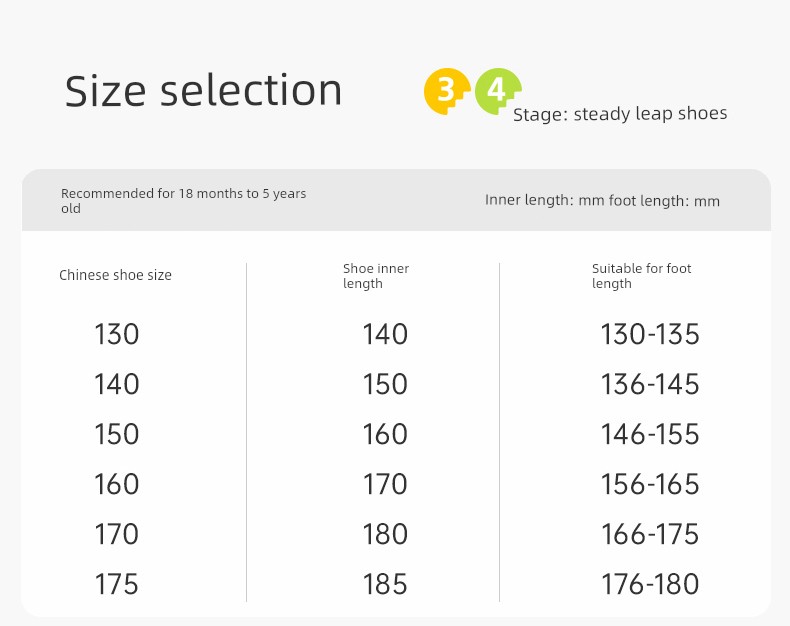Click the green stage 4 icon
Viewport: 790px width, 626px height.
[498, 91]
